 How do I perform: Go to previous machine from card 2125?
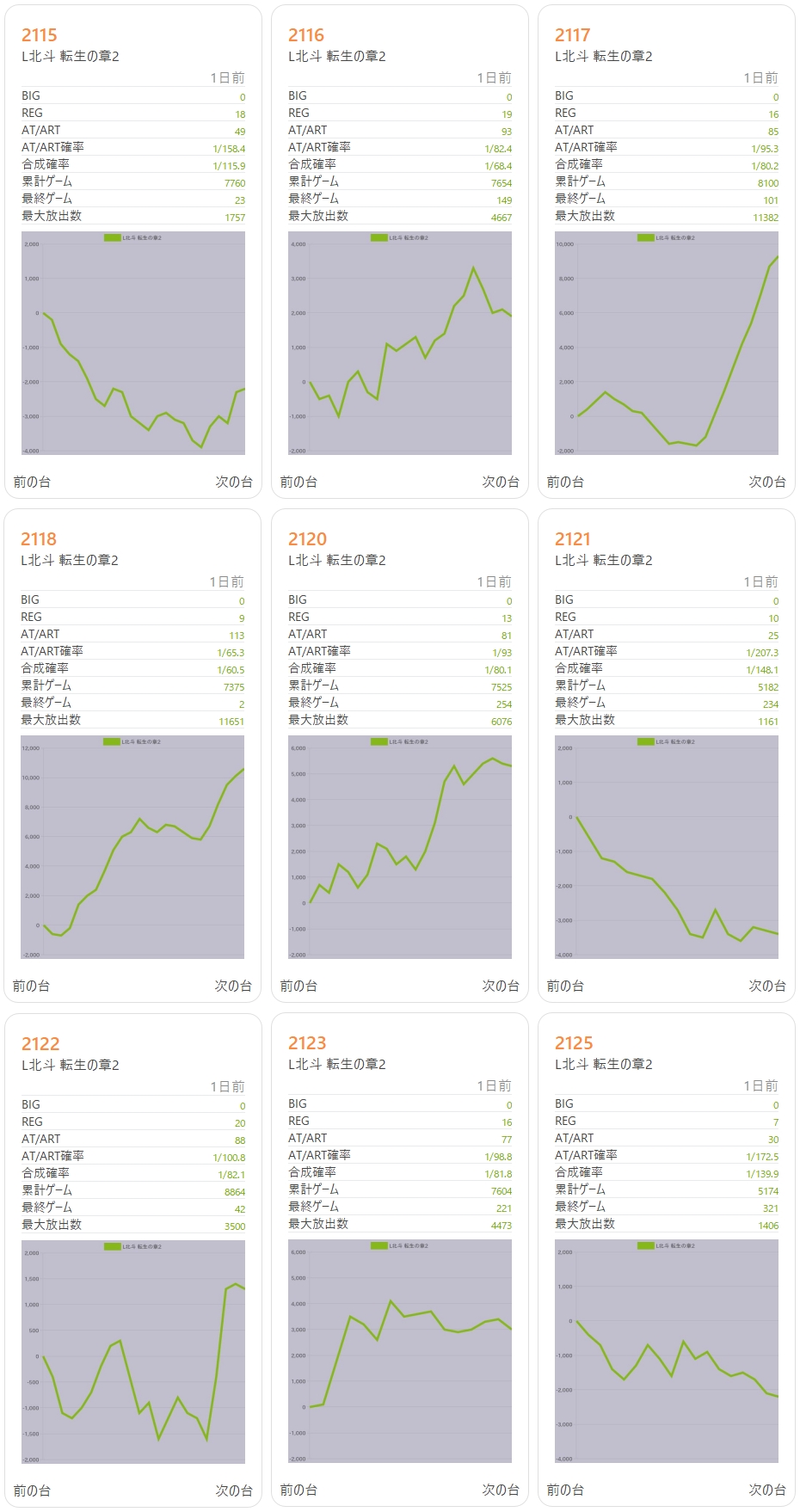(565, 1490)
